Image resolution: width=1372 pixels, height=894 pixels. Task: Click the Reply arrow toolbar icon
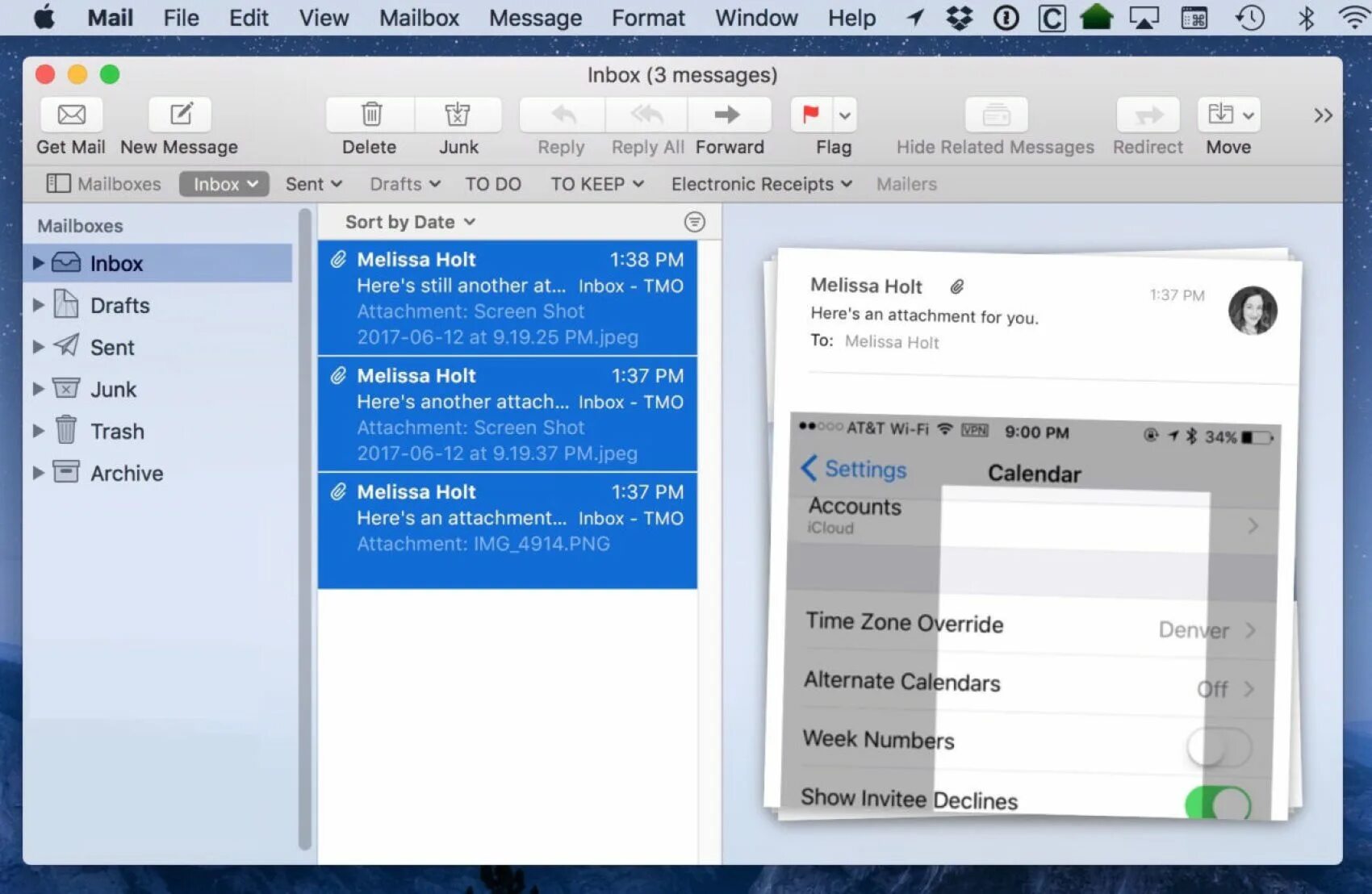(x=563, y=115)
